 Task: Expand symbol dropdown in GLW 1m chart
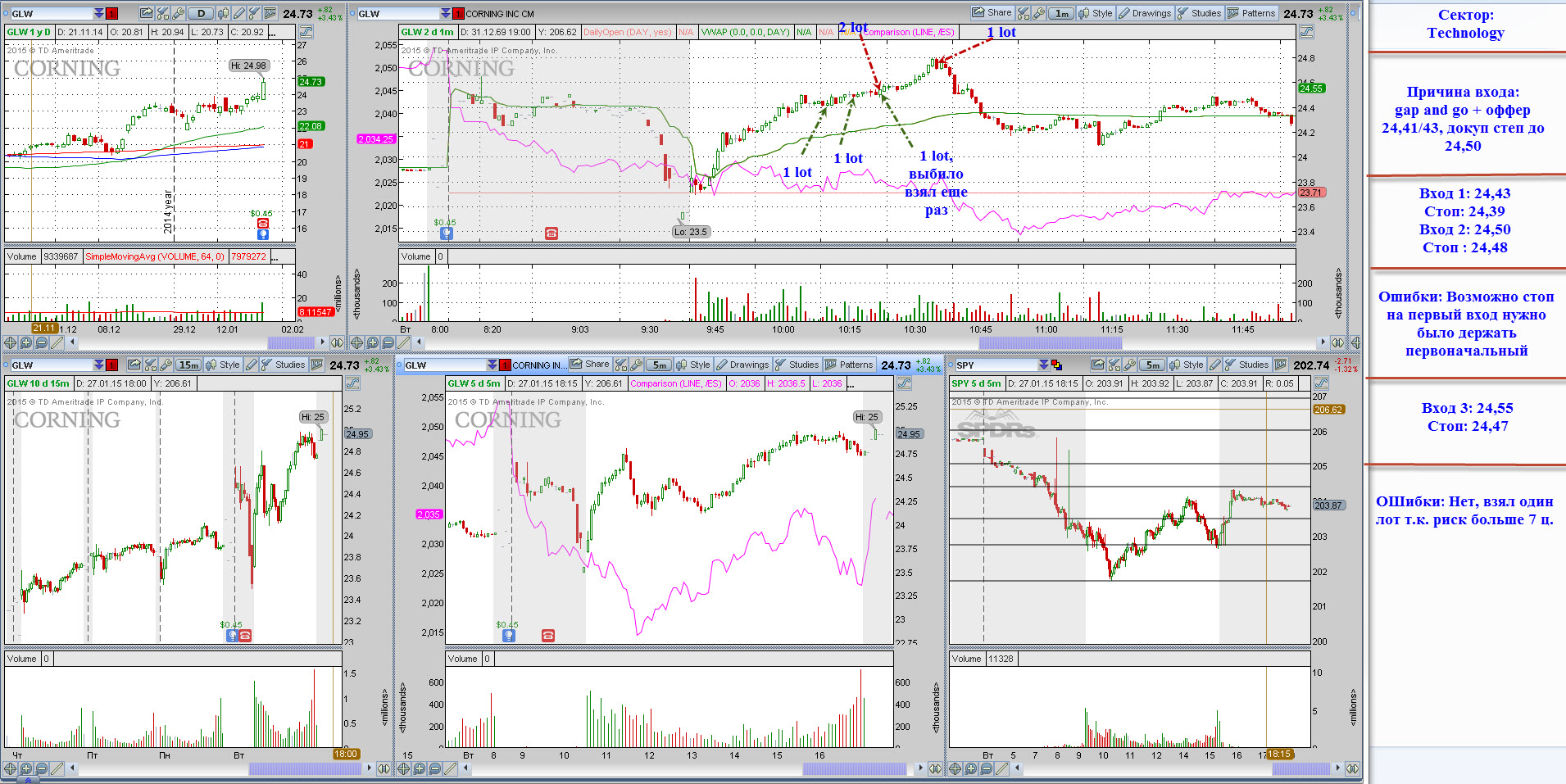click(445, 13)
